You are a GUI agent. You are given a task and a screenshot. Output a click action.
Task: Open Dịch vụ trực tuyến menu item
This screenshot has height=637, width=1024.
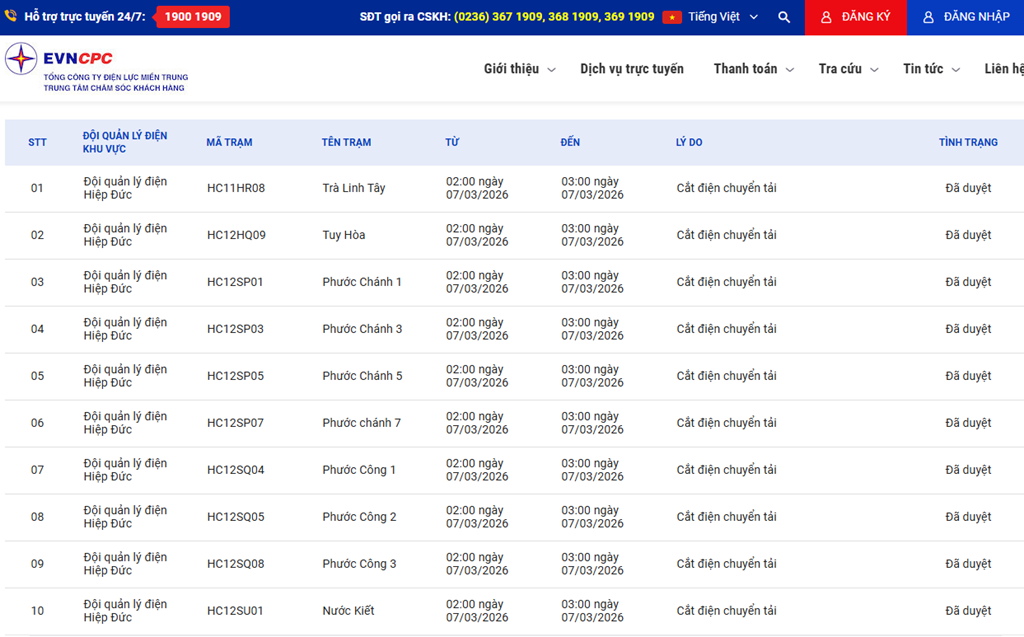(632, 69)
